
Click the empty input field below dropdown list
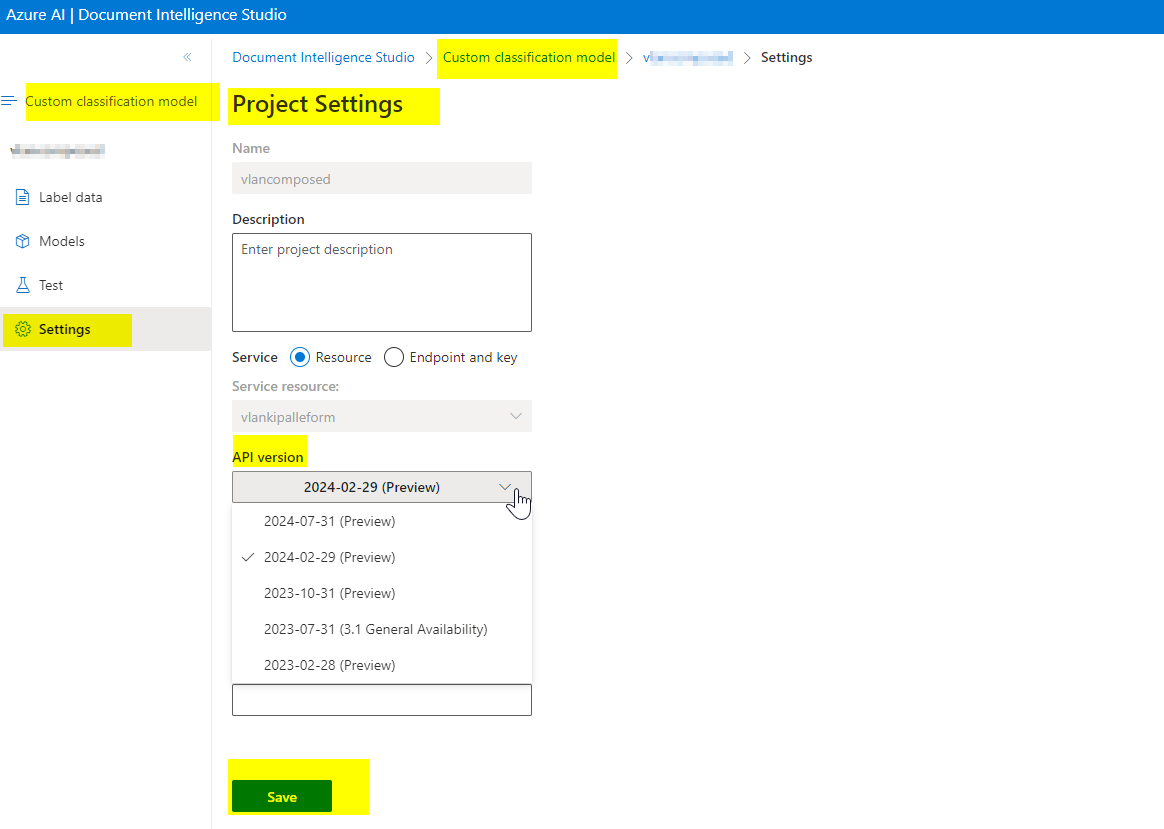pos(382,700)
